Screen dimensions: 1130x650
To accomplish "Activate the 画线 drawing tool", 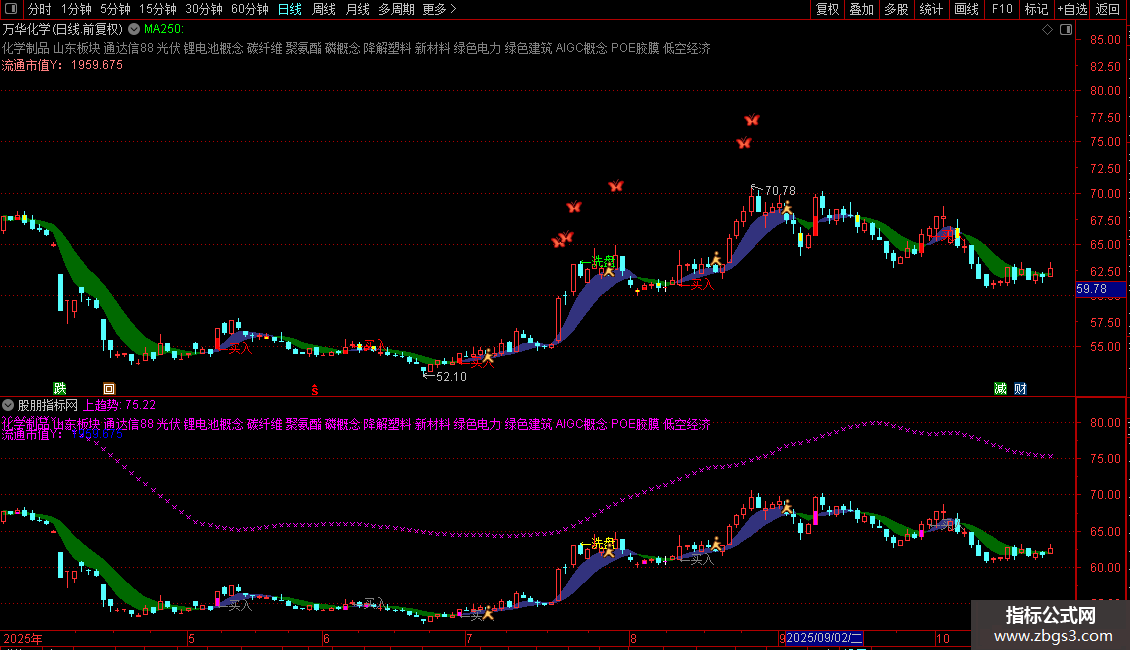I will click(x=966, y=9).
